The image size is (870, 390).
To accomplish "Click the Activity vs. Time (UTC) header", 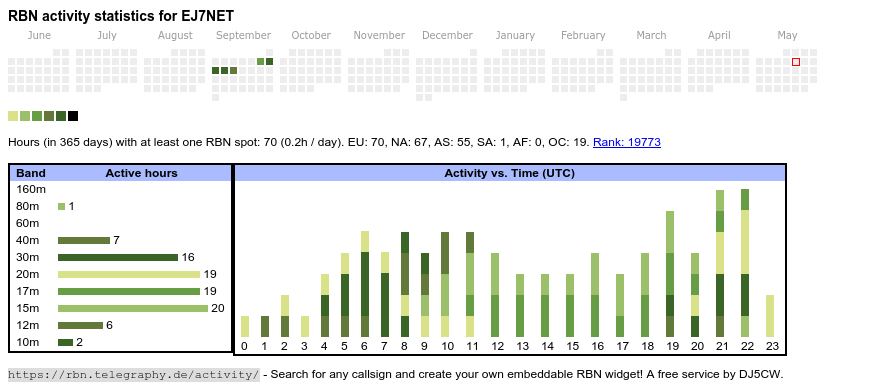I will tap(509, 173).
